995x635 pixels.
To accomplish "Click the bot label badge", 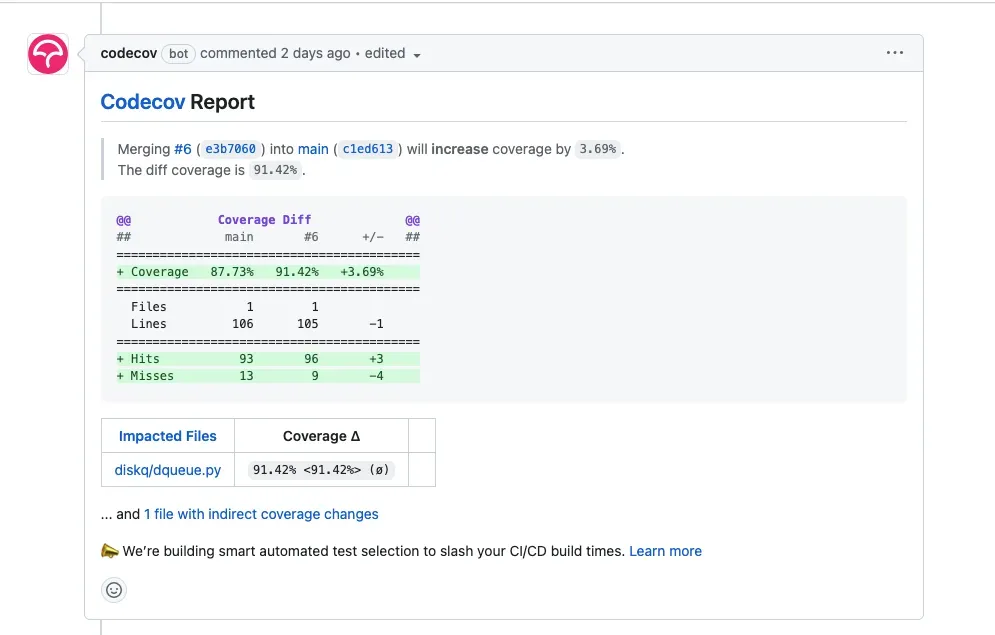I will [x=178, y=54].
